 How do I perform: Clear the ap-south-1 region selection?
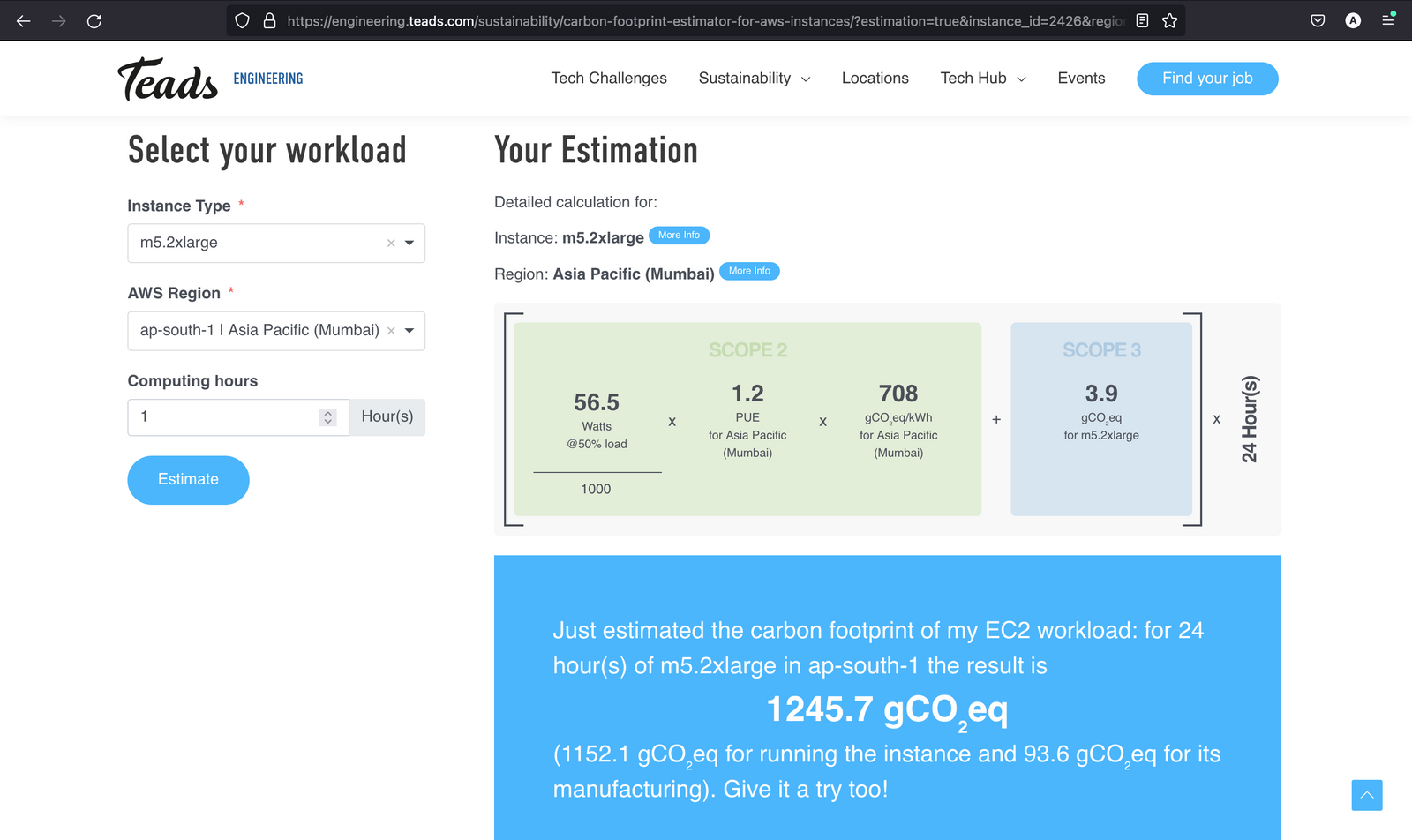click(x=391, y=331)
